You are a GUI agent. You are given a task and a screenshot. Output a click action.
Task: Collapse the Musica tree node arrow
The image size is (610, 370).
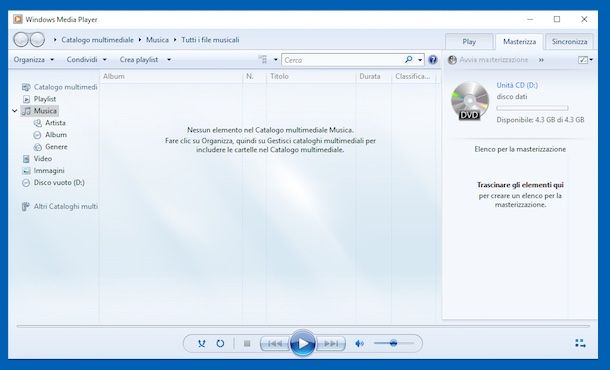click(15, 111)
